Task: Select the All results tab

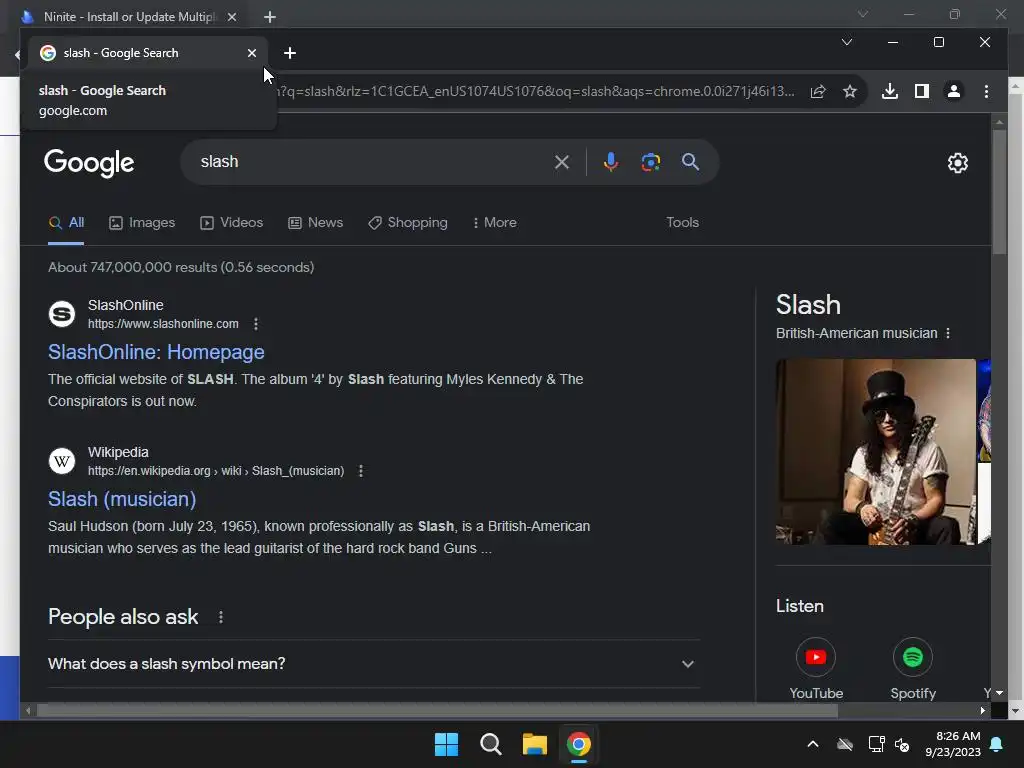Action: [66, 223]
